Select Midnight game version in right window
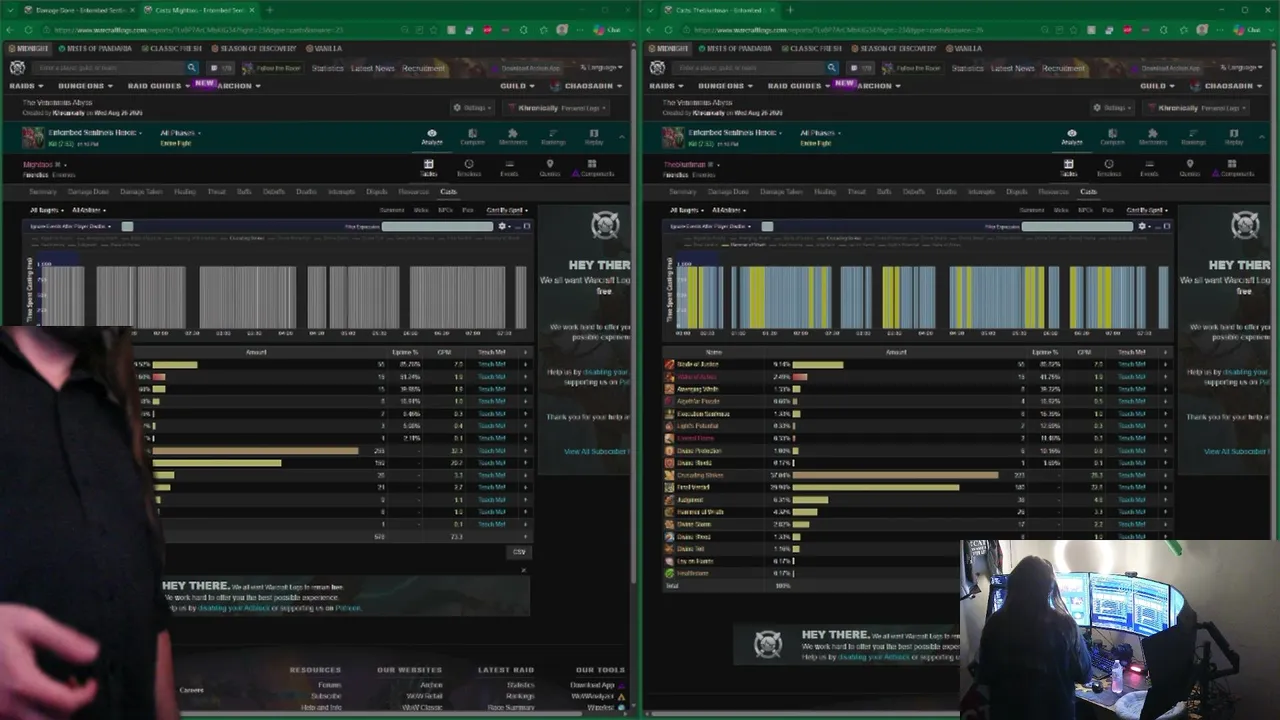 (669, 48)
